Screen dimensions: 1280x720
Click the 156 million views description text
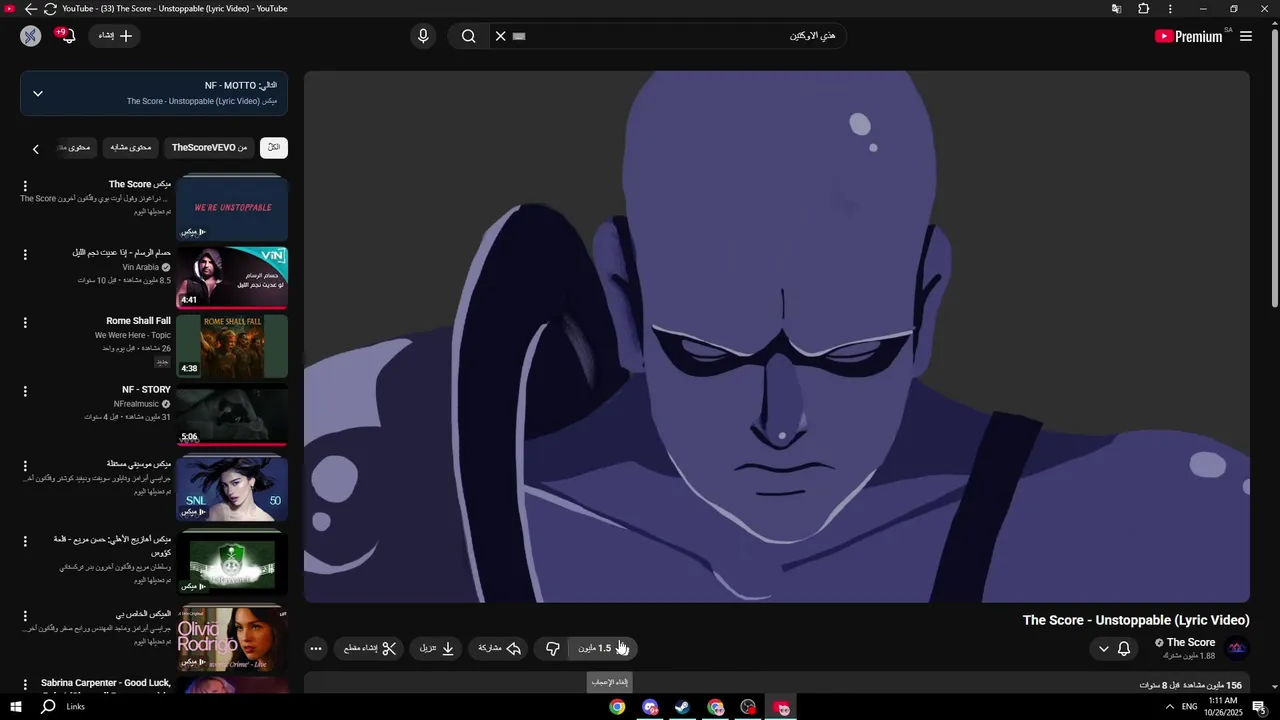[1190, 685]
